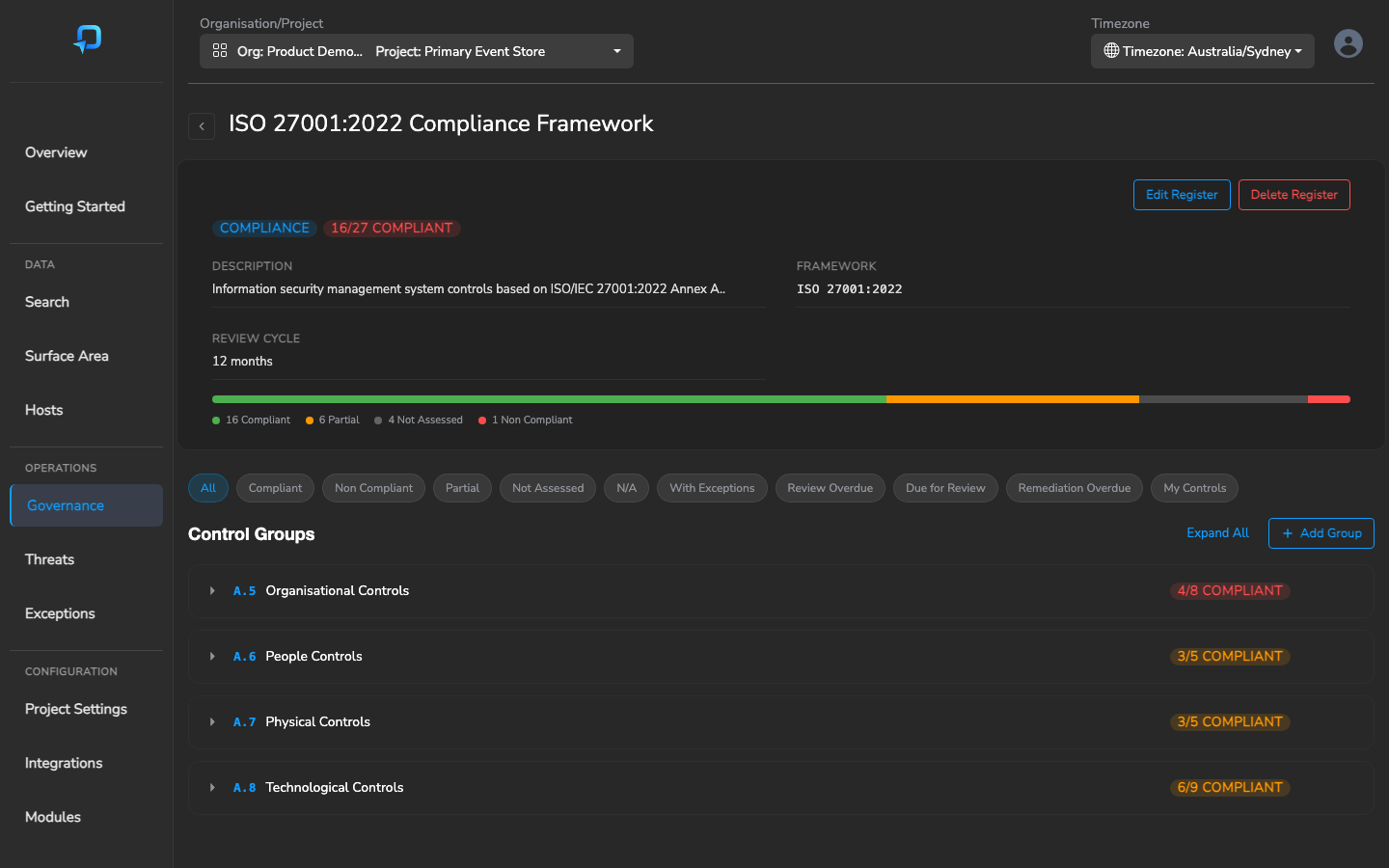Filter controls by Not Assessed
This screenshot has height=868, width=1389.
pyautogui.click(x=548, y=488)
